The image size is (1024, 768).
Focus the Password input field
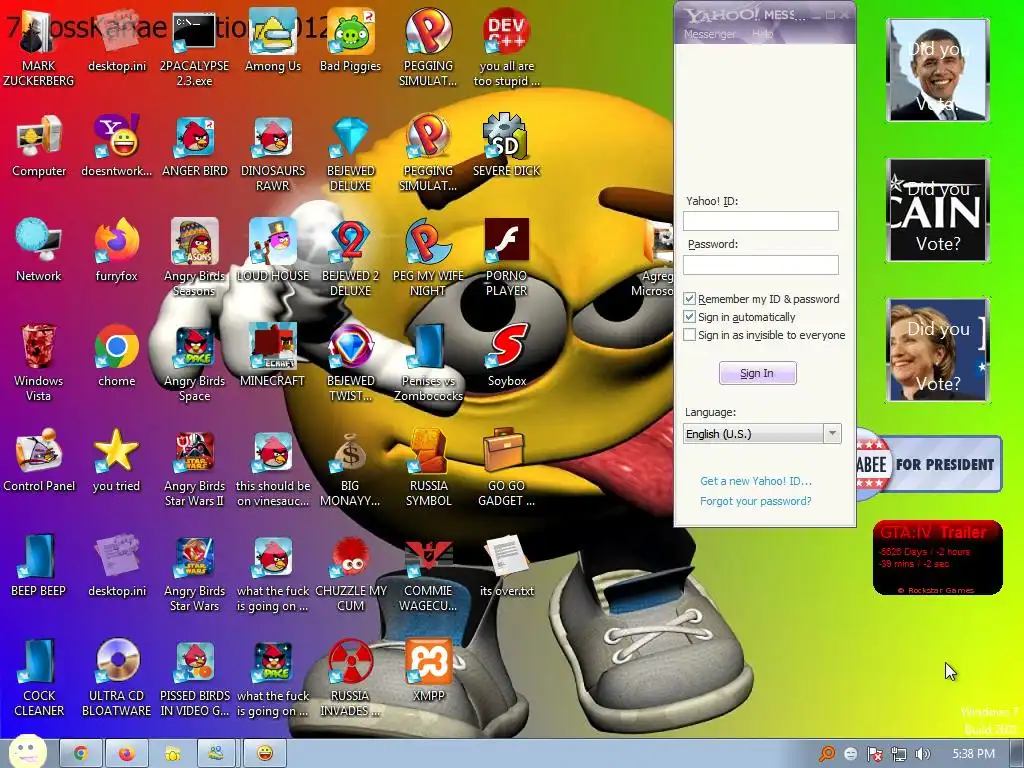(761, 264)
